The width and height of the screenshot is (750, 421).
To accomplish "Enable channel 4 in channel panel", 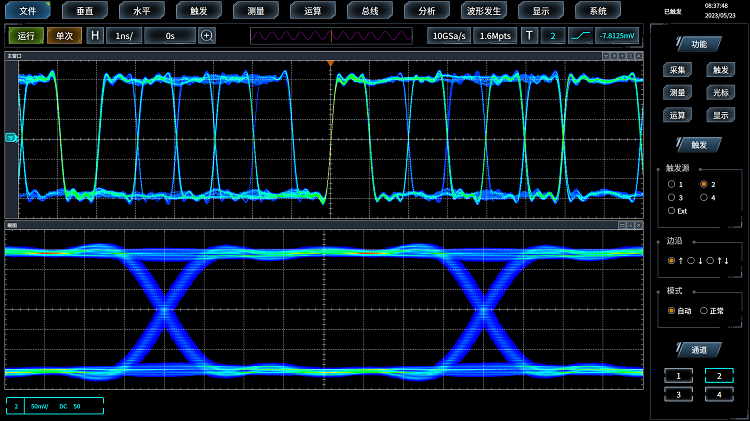I will [718, 394].
